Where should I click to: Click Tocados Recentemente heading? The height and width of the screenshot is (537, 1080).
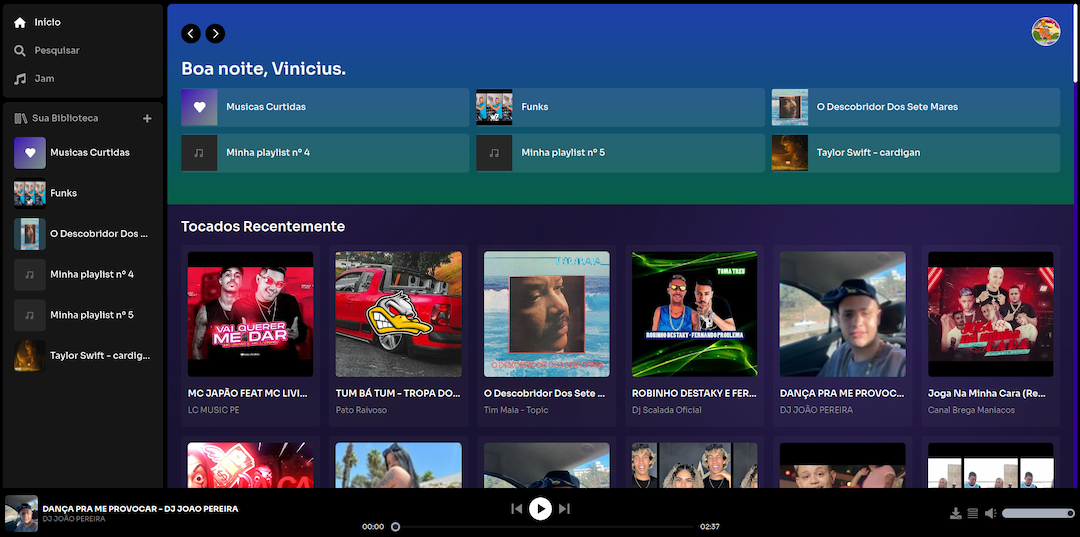[263, 227]
